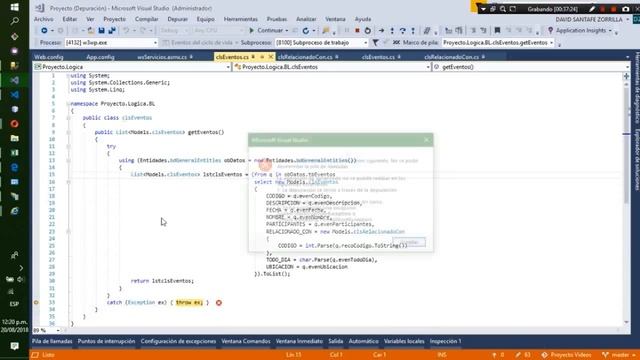
Task: Click the Visual Studio icon in the taskbar
Action: pyautogui.click(x=15, y=80)
